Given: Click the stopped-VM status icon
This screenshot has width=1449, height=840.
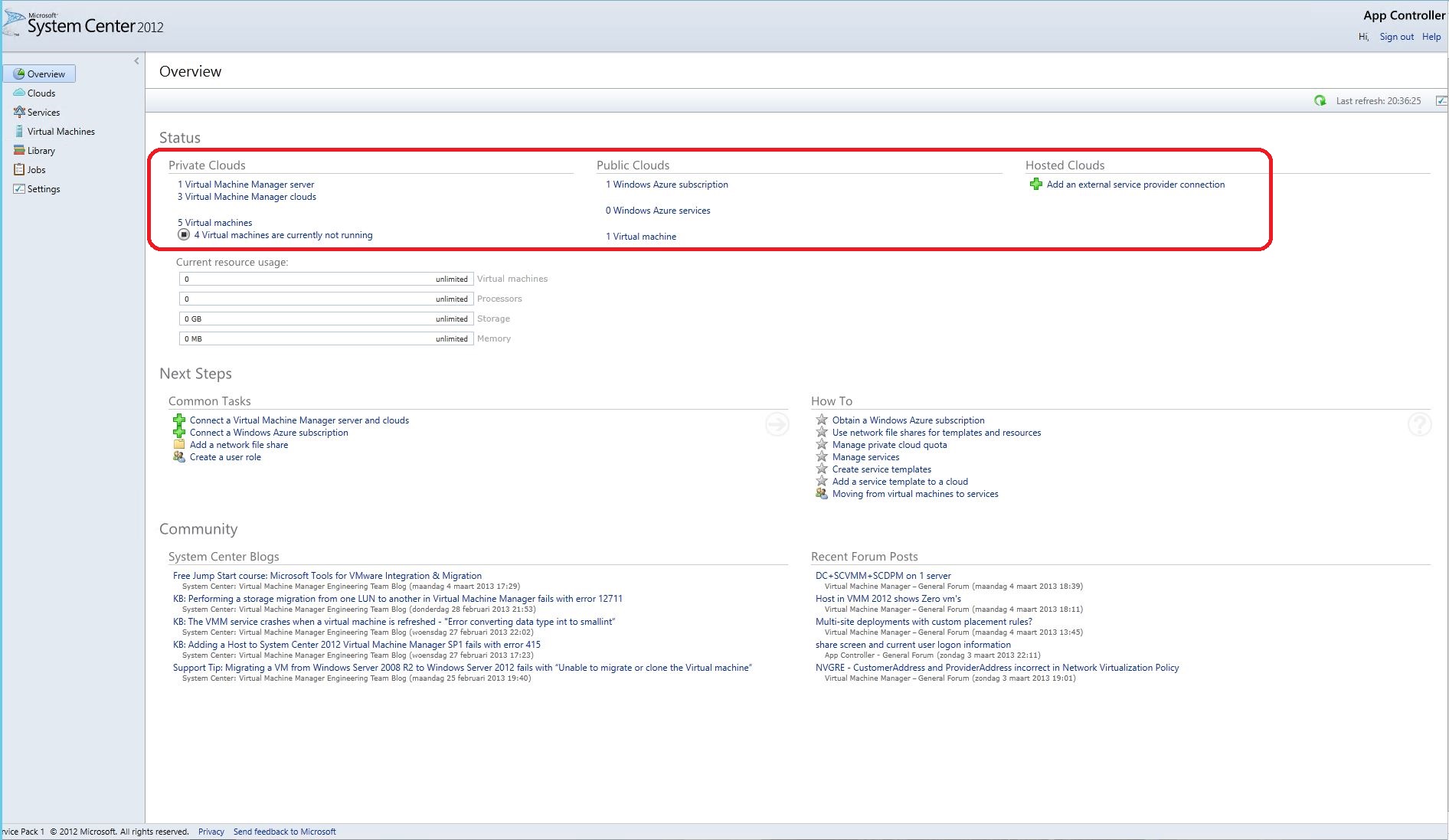Looking at the screenshot, I should (x=184, y=234).
